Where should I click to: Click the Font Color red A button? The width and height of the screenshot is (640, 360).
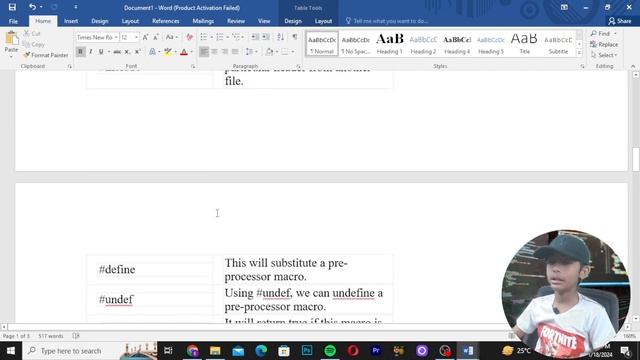click(x=184, y=52)
